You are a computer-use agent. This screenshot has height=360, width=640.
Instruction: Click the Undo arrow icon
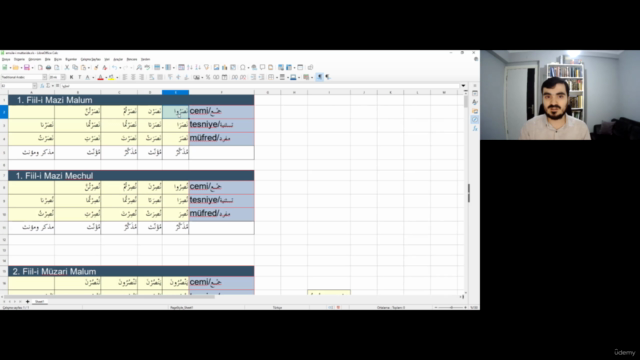coord(114,67)
